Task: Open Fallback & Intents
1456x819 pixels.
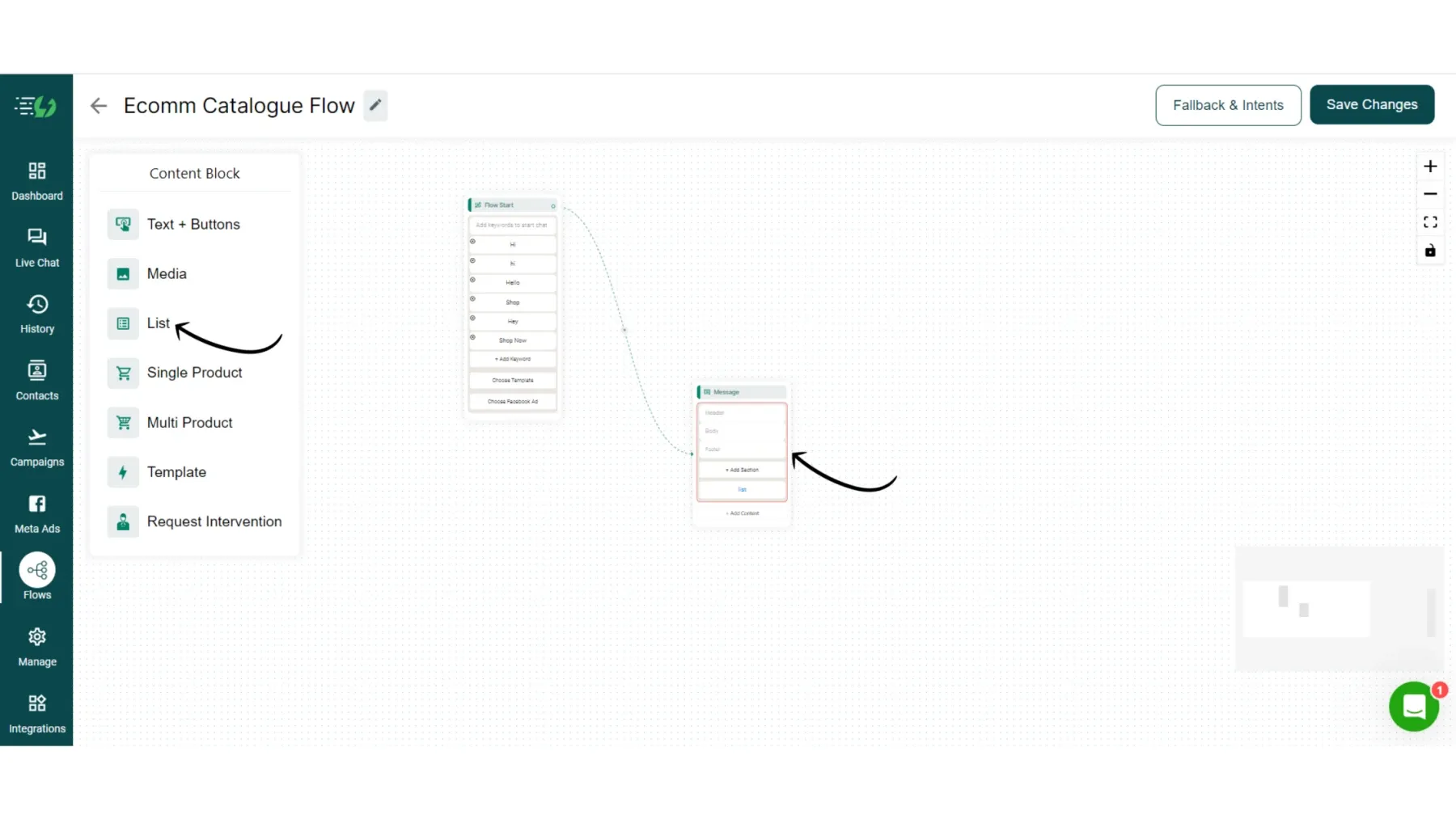Action: 1228,105
